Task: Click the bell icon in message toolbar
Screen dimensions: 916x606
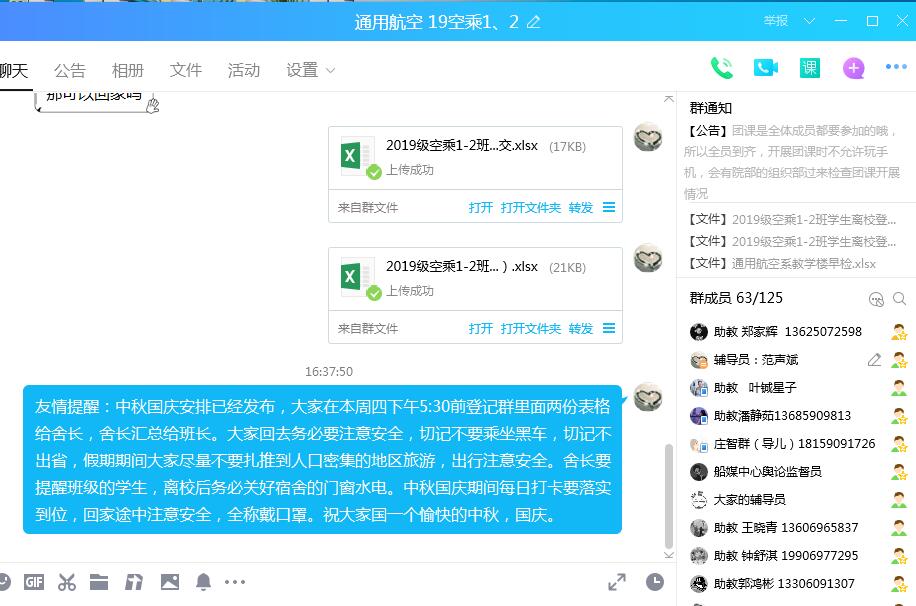Action: coord(203,582)
